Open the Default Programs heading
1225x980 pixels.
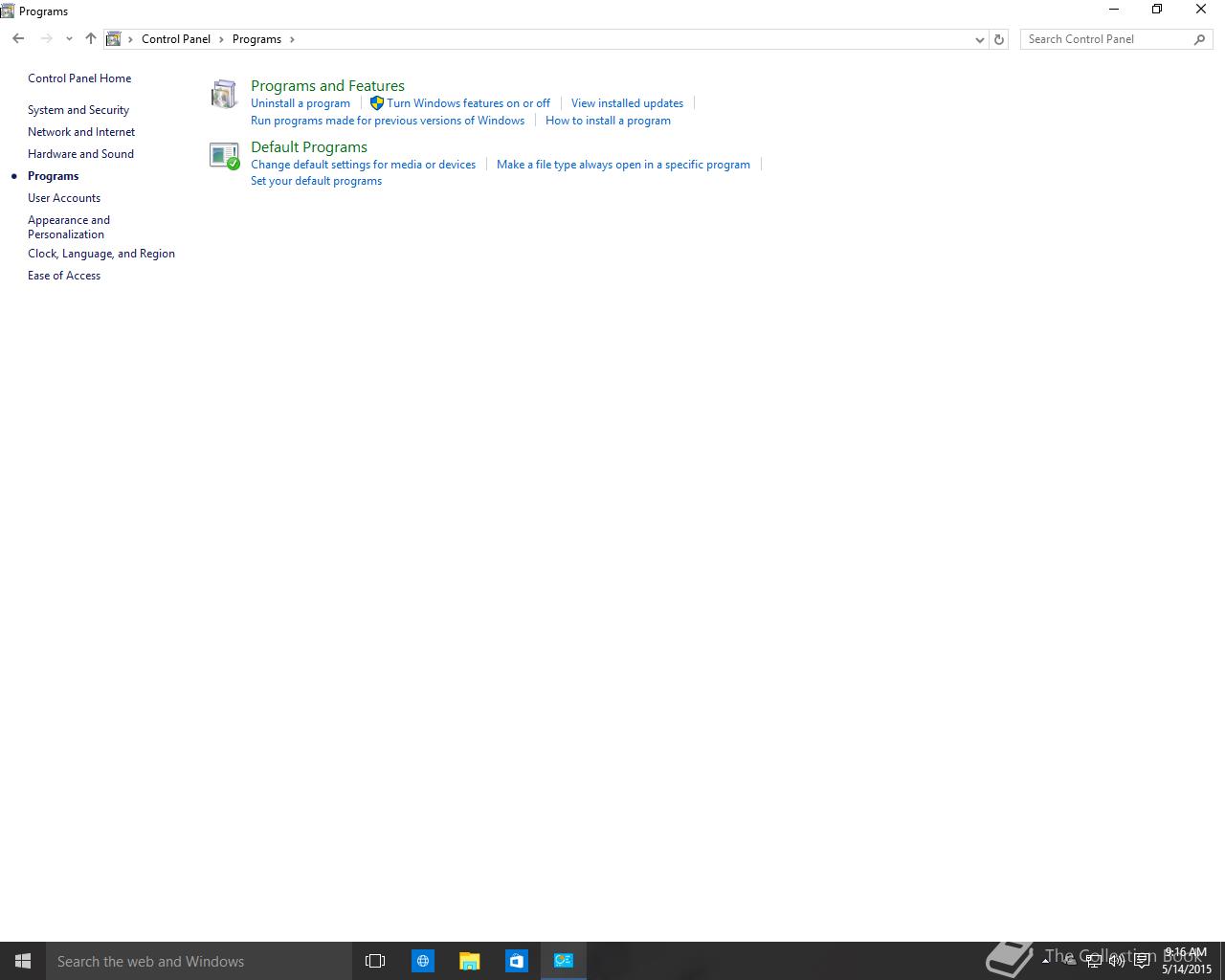[309, 147]
